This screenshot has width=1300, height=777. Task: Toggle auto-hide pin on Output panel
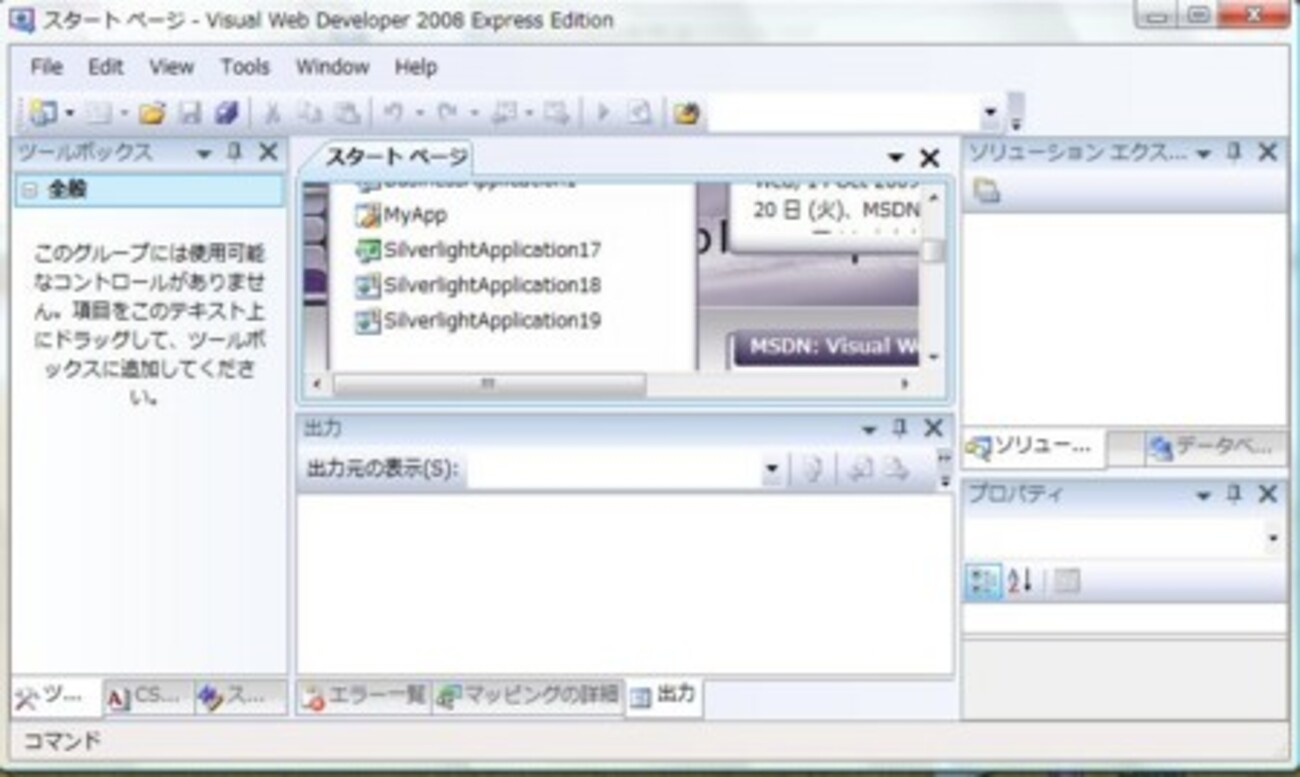click(899, 428)
